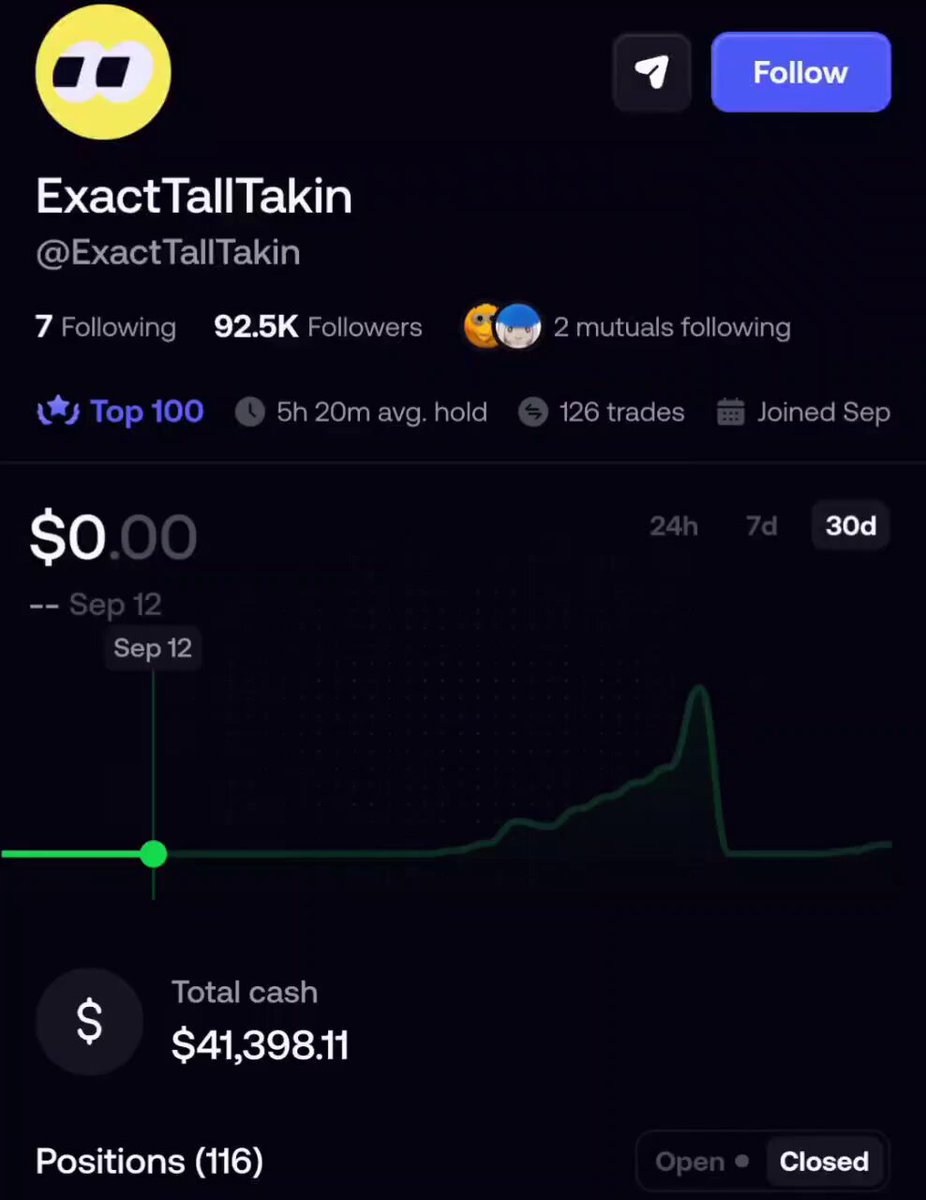Open the 92.5K Followers list
The height and width of the screenshot is (1200, 926).
click(318, 327)
